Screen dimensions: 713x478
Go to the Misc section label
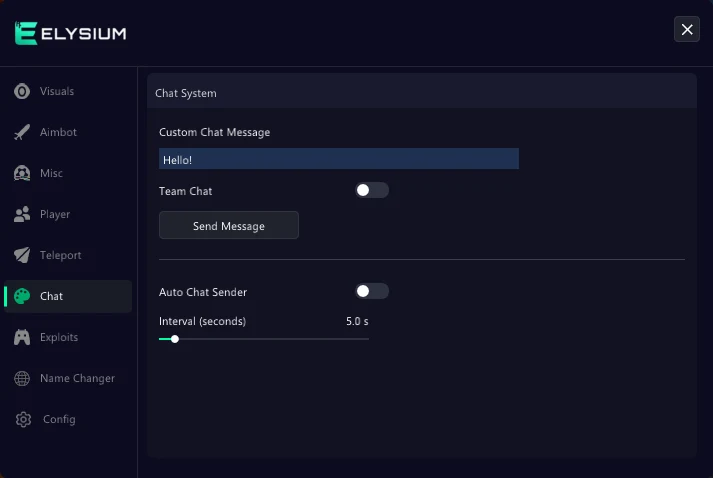coord(51,173)
